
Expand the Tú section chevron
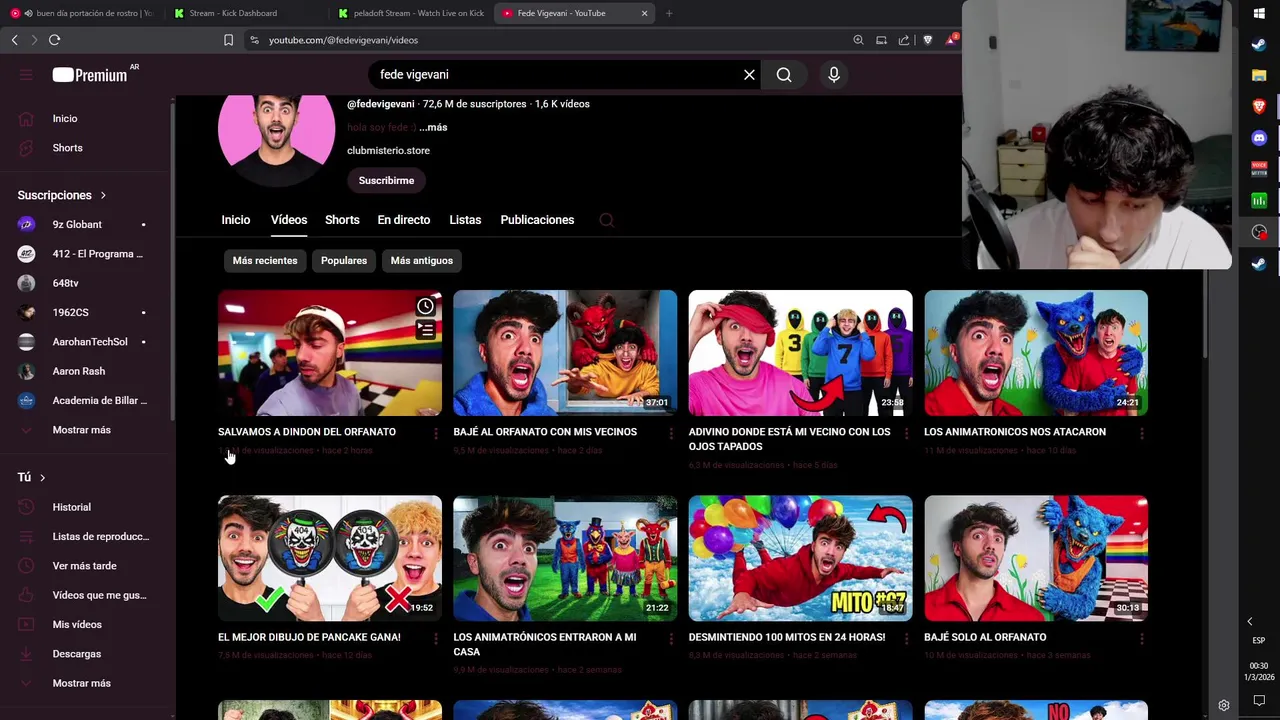42,478
